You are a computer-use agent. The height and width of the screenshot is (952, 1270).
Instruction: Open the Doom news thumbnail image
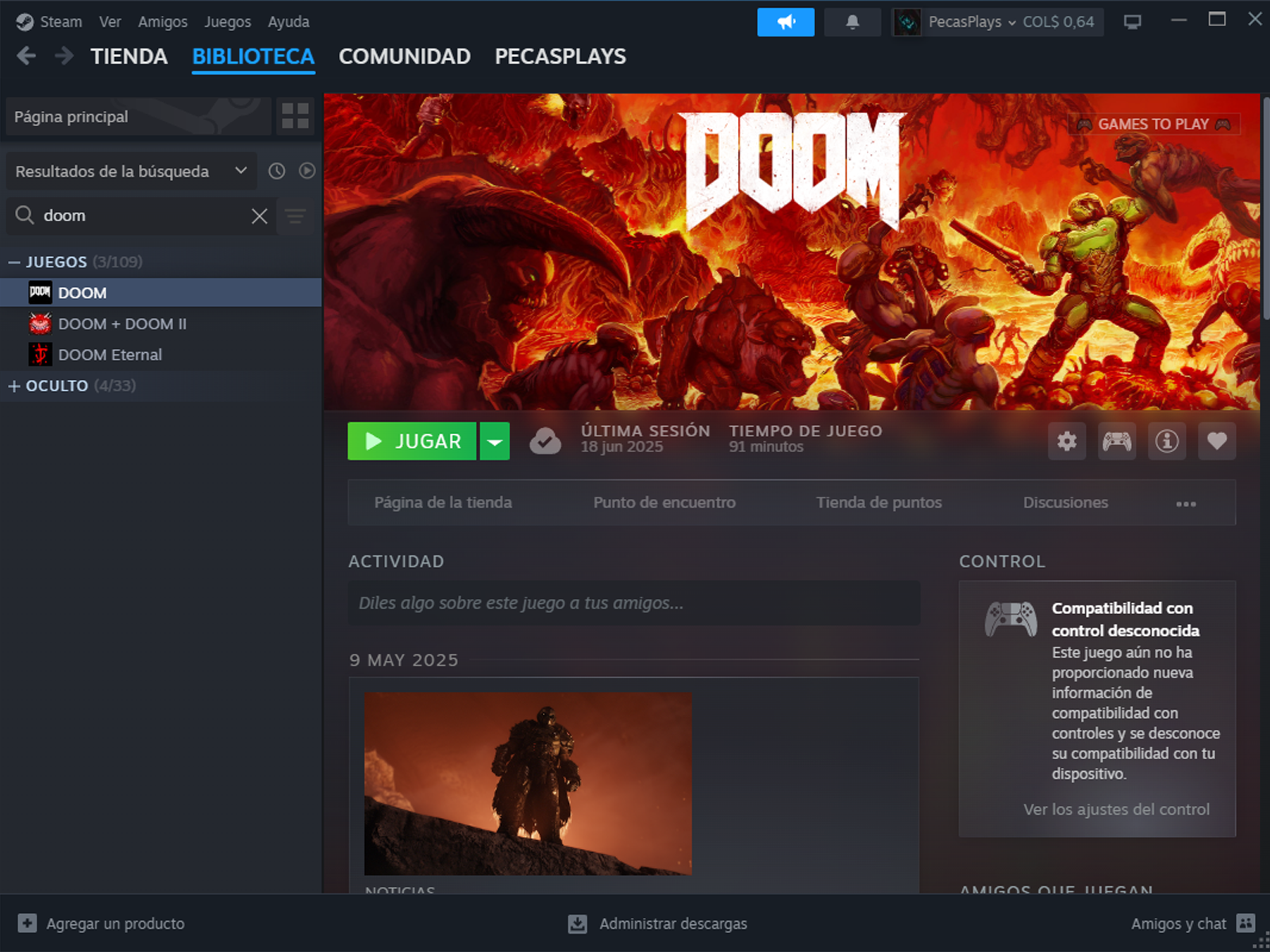528,784
